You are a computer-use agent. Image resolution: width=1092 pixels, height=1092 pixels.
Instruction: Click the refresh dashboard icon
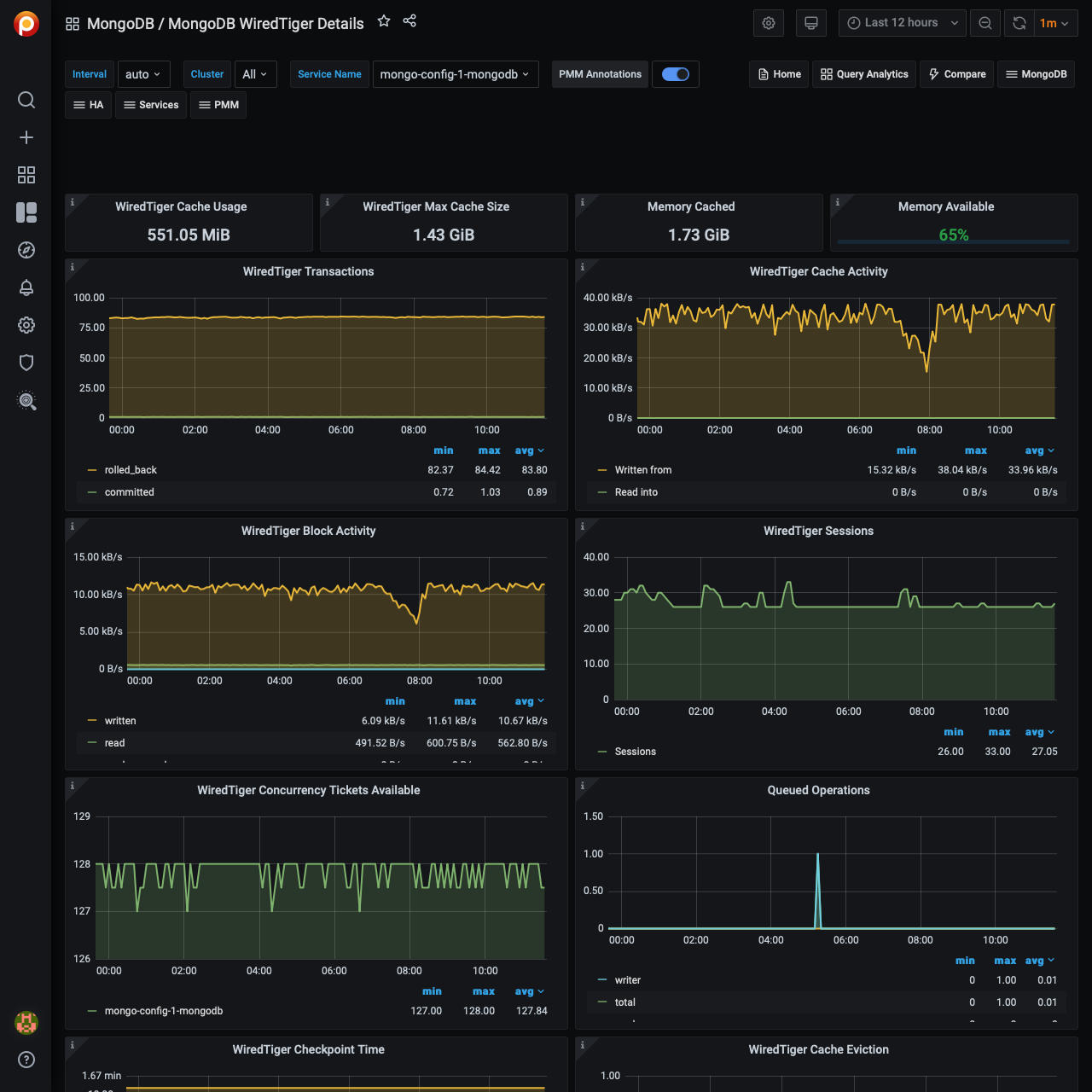1019,23
